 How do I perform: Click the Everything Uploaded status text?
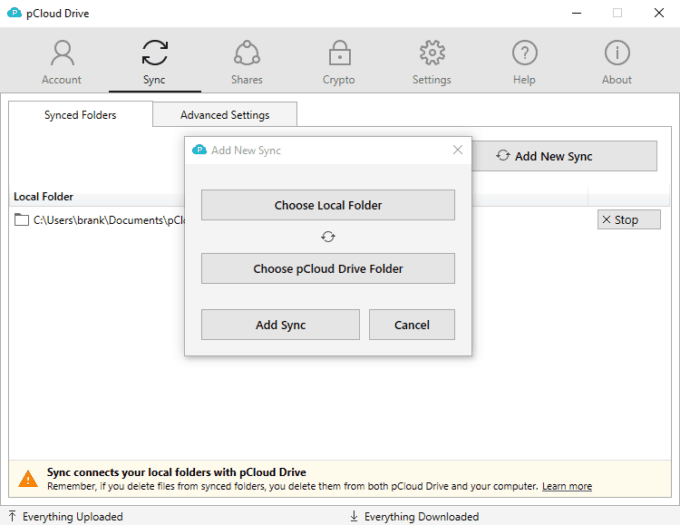point(72,517)
